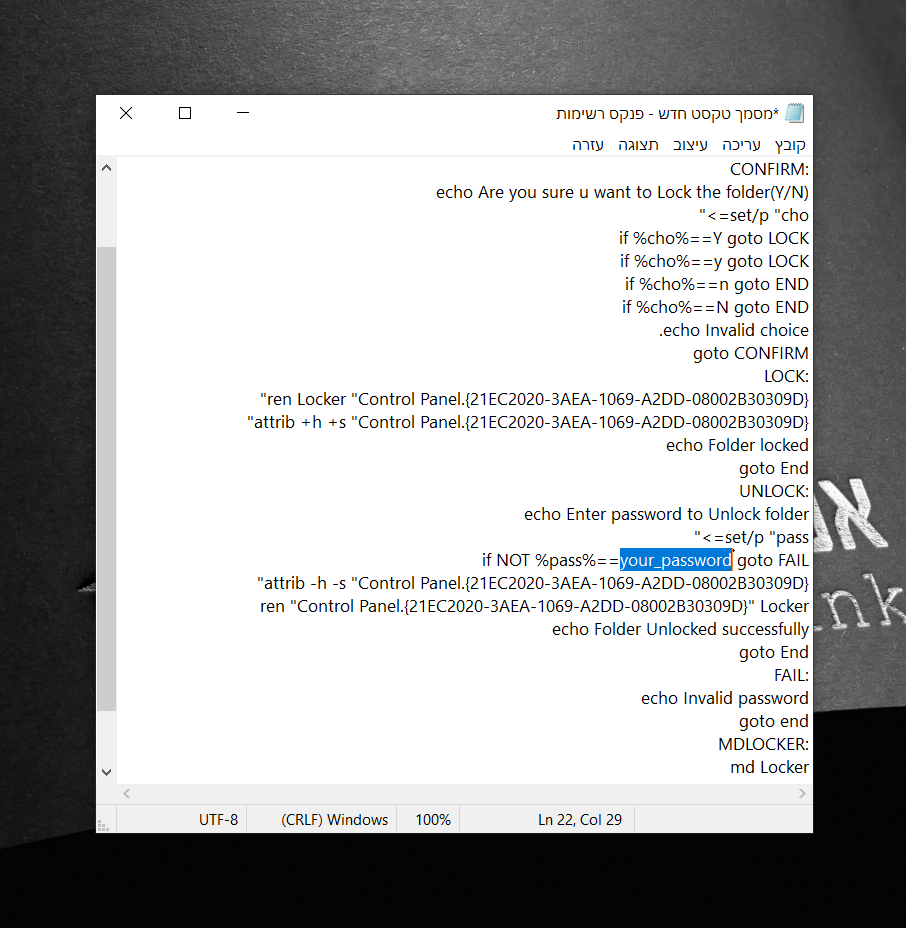Click the 'goto CONFIRM' line
Viewport: 906px width, 928px height.
(751, 353)
